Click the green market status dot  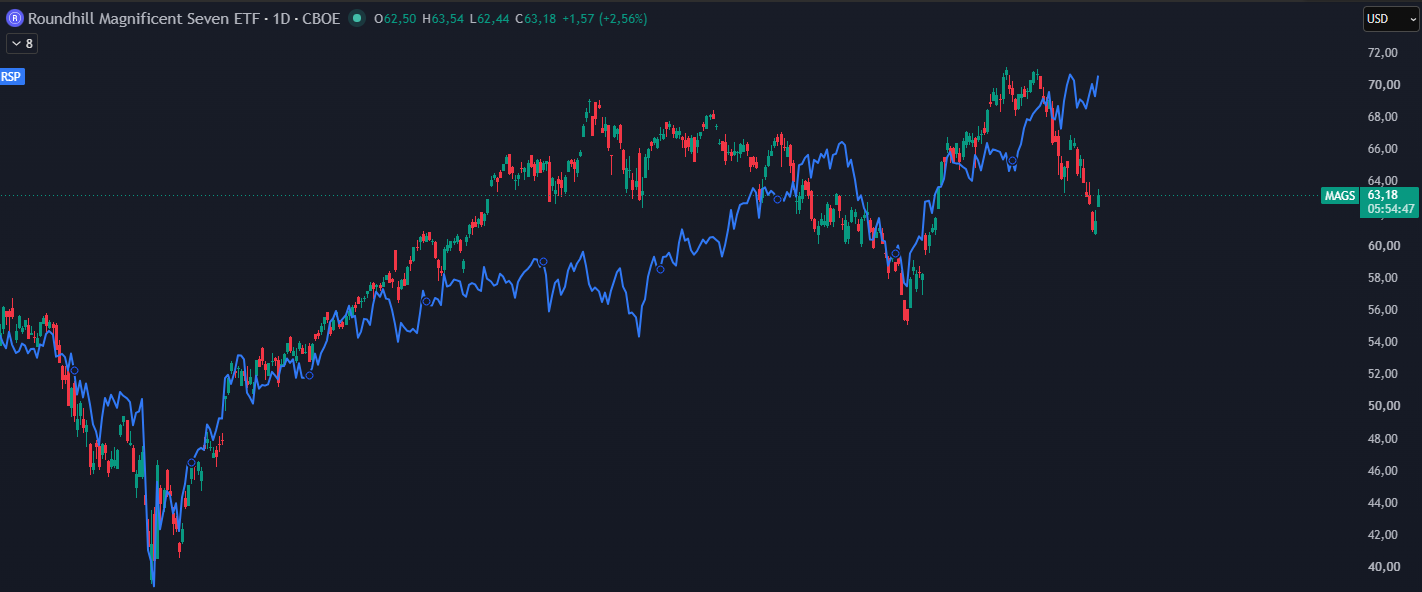(x=357, y=18)
